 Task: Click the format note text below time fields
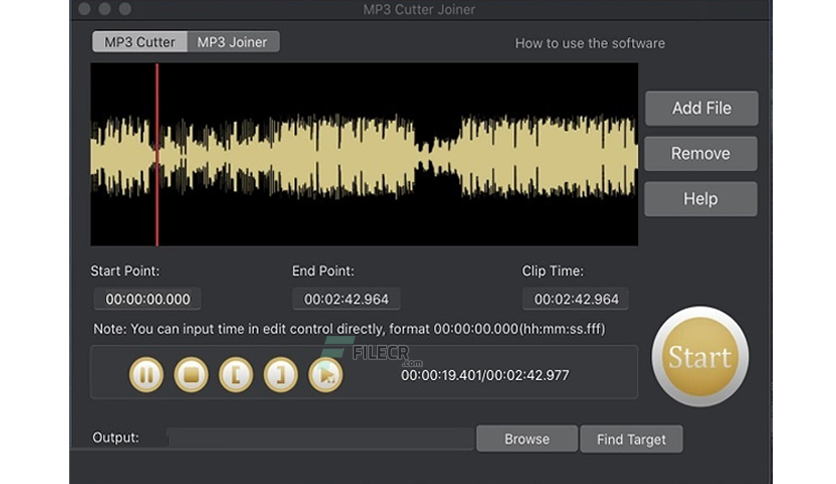tap(349, 329)
